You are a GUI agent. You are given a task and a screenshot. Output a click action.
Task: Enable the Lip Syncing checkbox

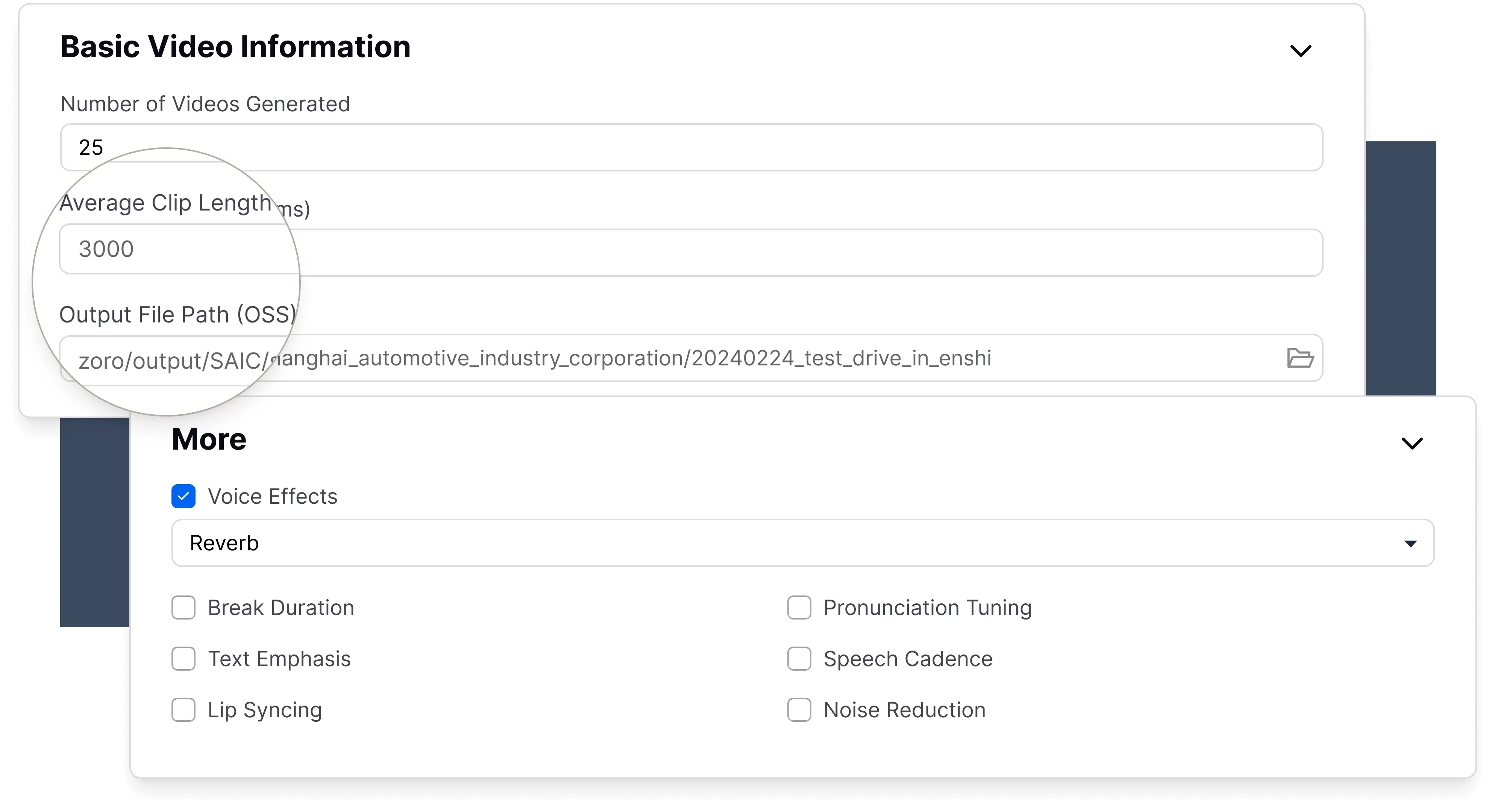[183, 710]
